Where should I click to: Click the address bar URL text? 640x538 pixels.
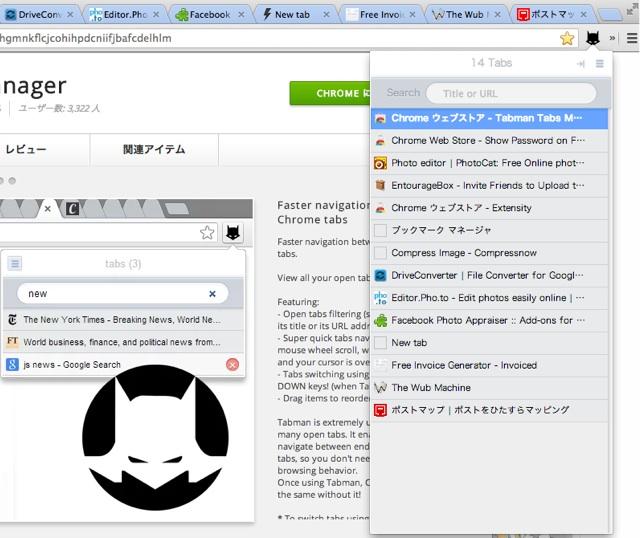(86, 38)
